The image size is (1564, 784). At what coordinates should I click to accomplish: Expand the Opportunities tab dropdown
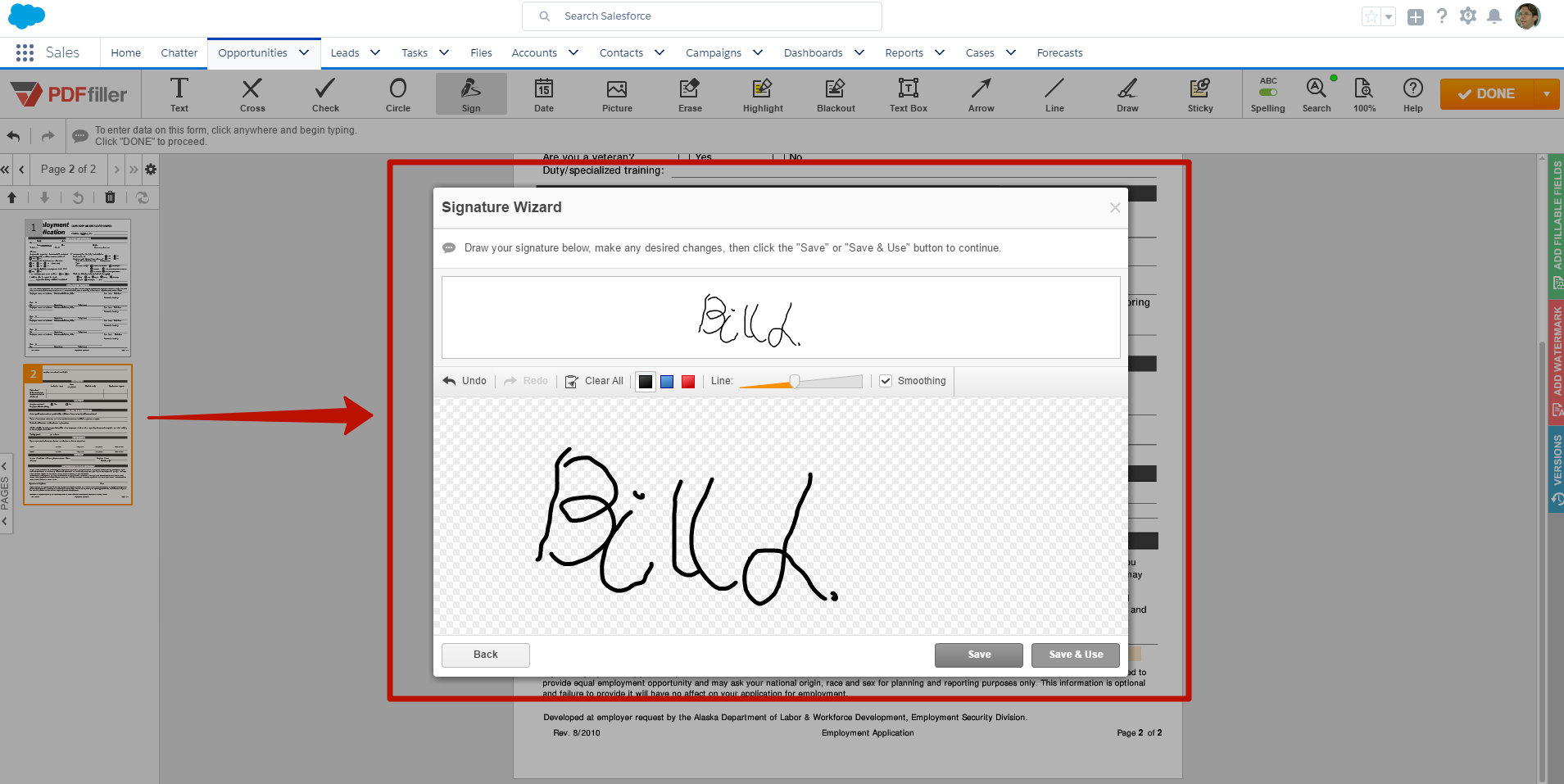pos(304,52)
